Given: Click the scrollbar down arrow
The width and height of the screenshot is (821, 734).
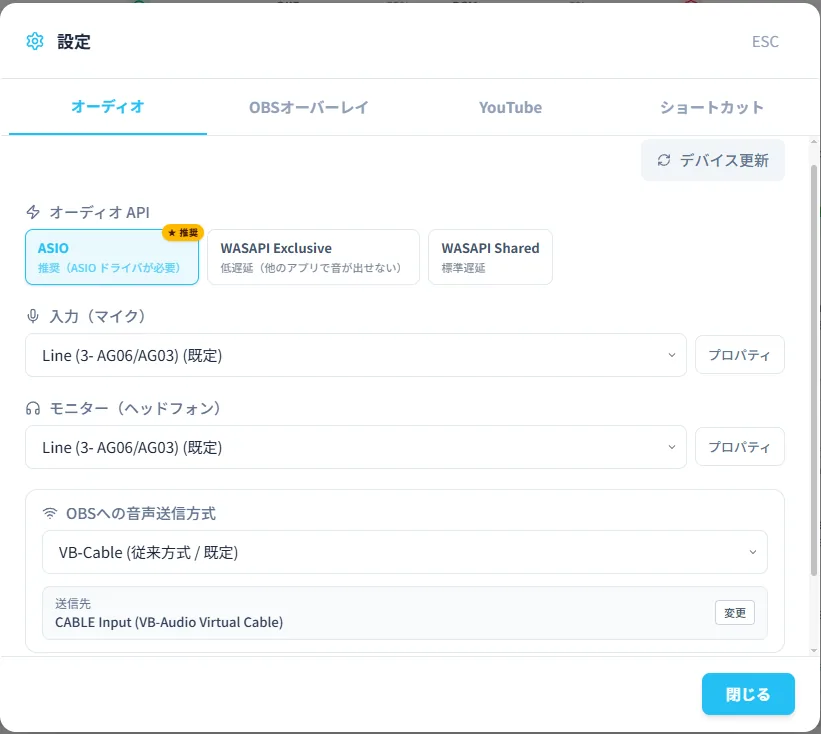Looking at the screenshot, I should click(814, 650).
